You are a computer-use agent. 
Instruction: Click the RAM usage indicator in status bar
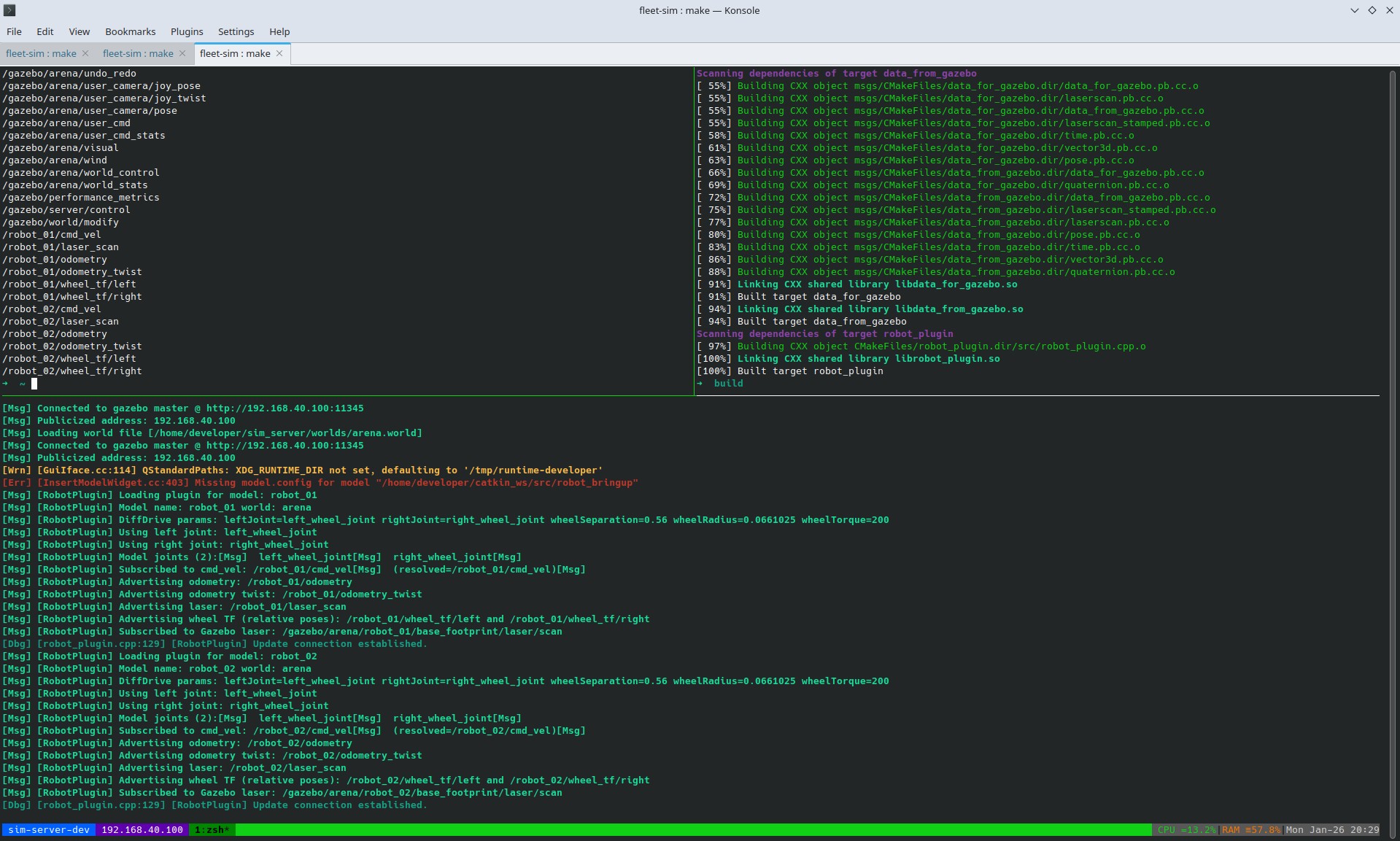click(x=1250, y=829)
